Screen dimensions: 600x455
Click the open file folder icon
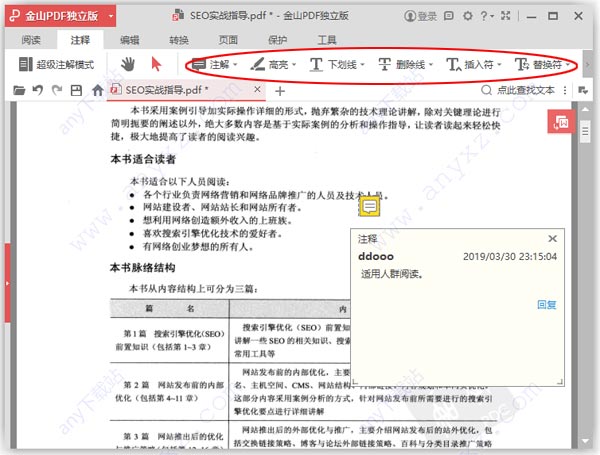(19, 90)
